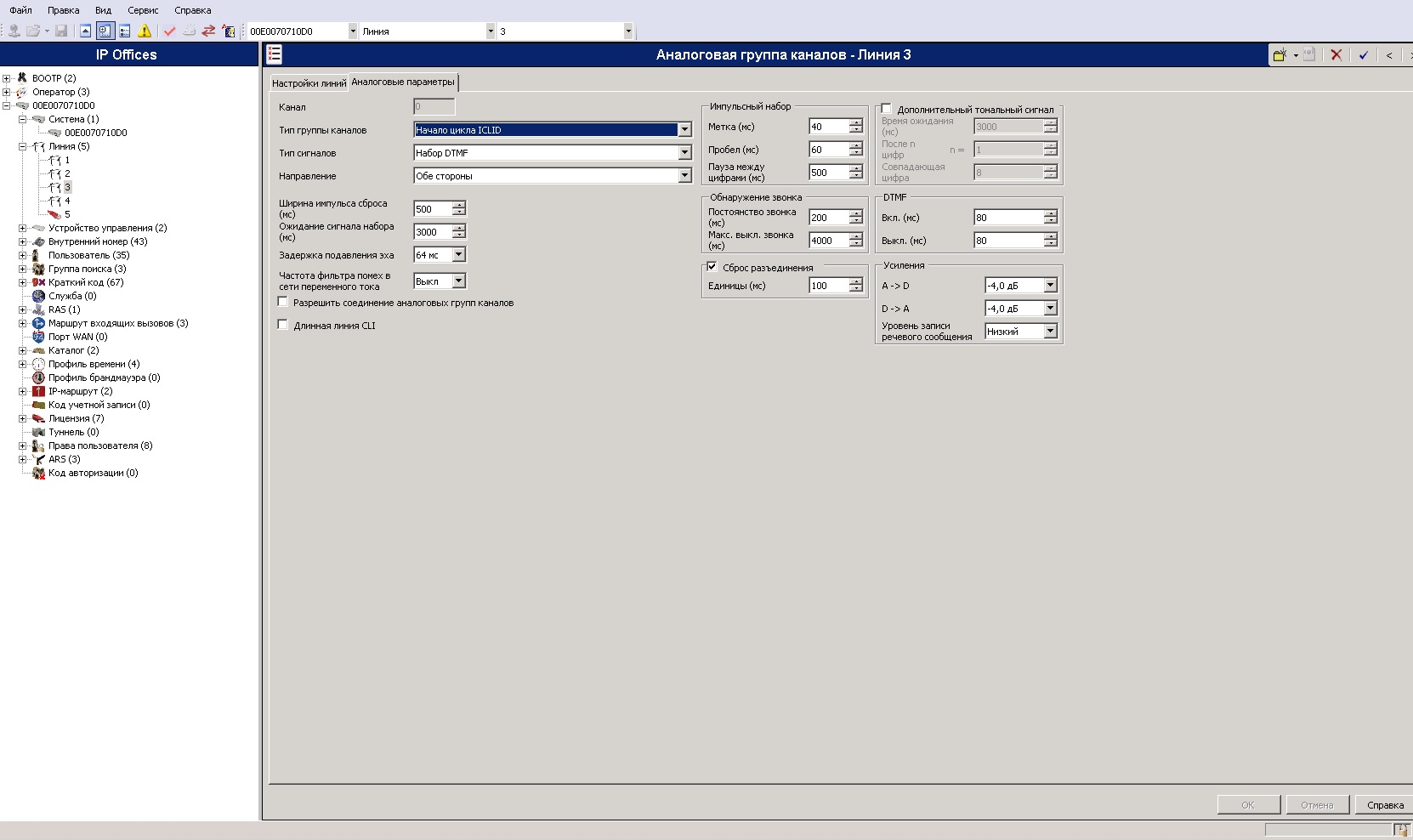Open Задержка подавления эха dropdown

pyautogui.click(x=459, y=255)
